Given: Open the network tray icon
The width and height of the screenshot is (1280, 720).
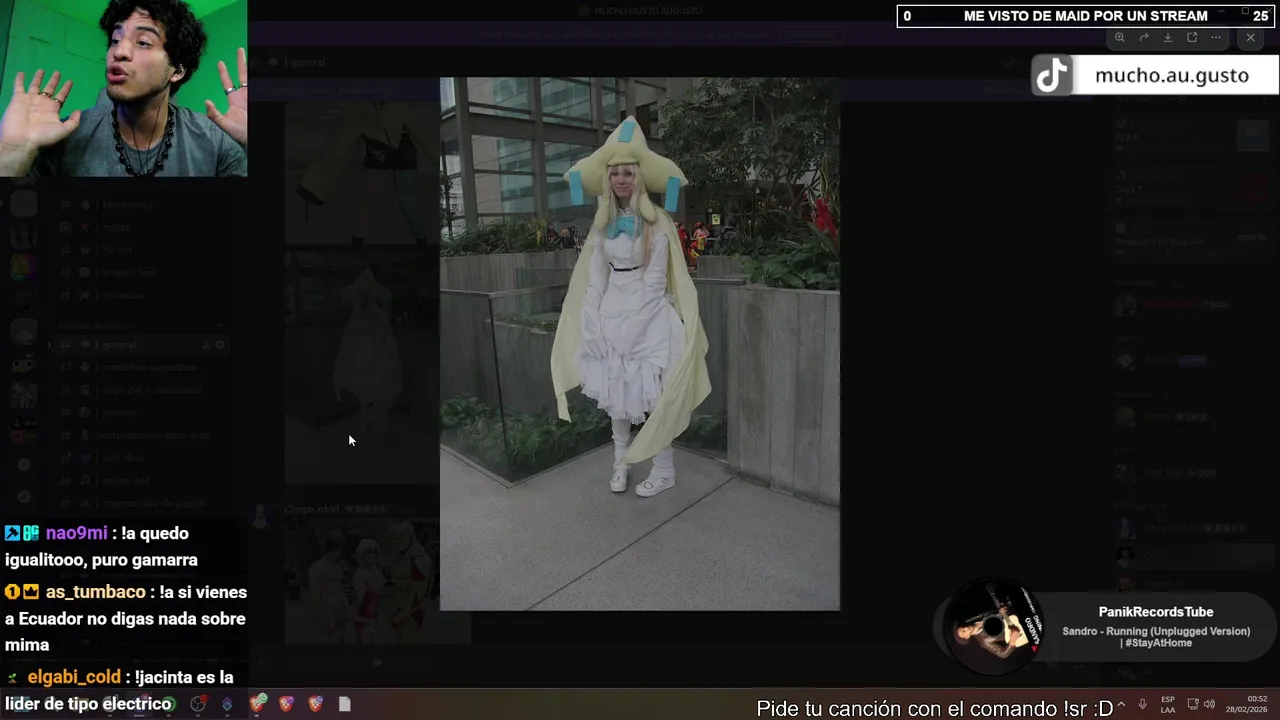Looking at the screenshot, I should click(1193, 705).
